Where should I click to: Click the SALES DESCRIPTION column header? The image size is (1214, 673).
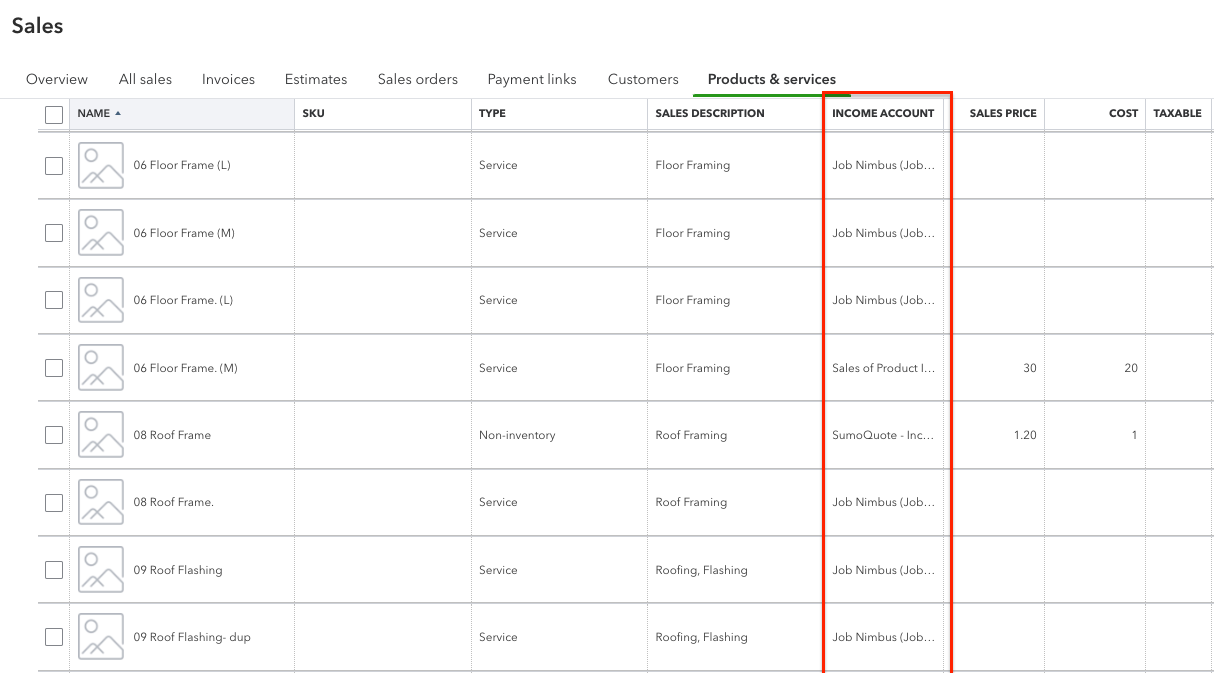click(710, 113)
